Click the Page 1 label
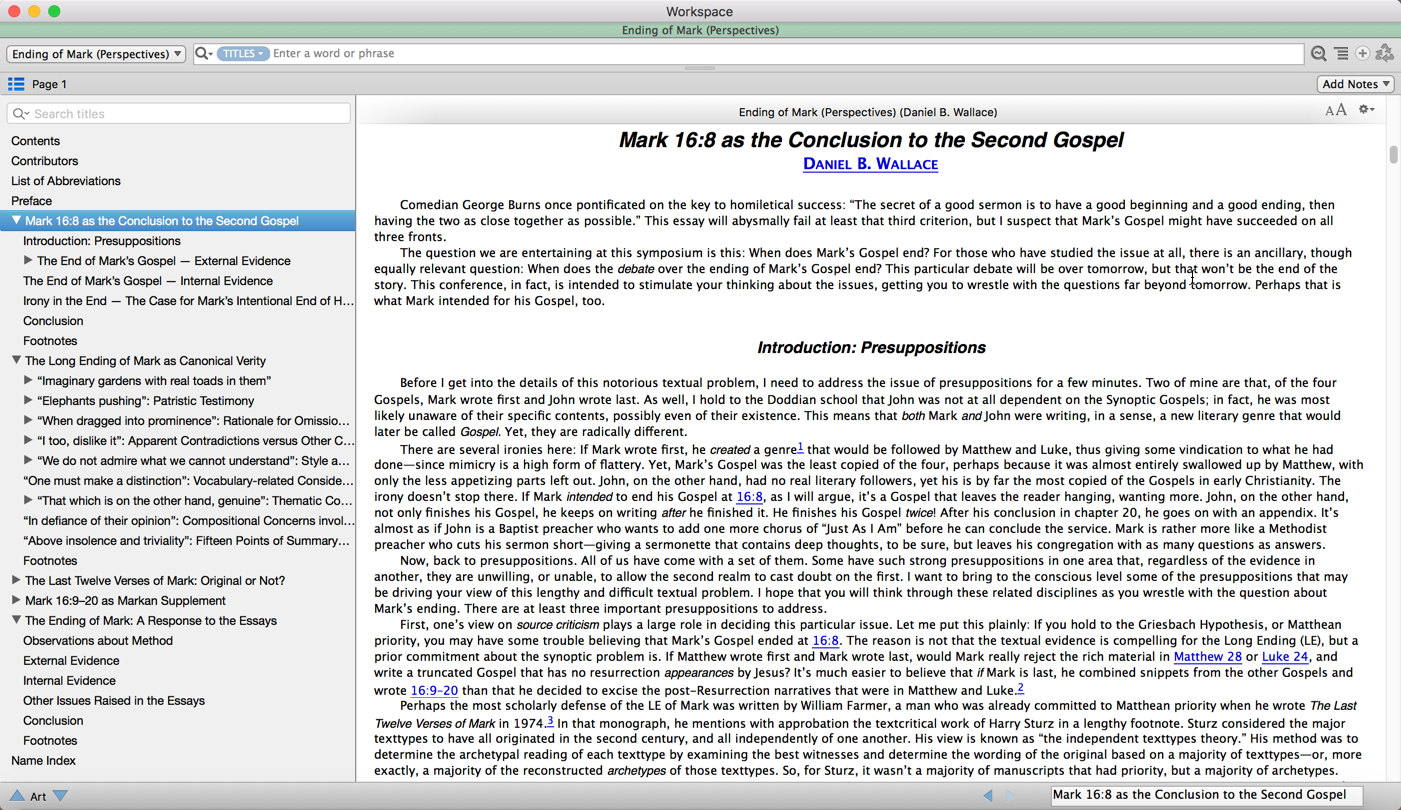 coord(49,84)
